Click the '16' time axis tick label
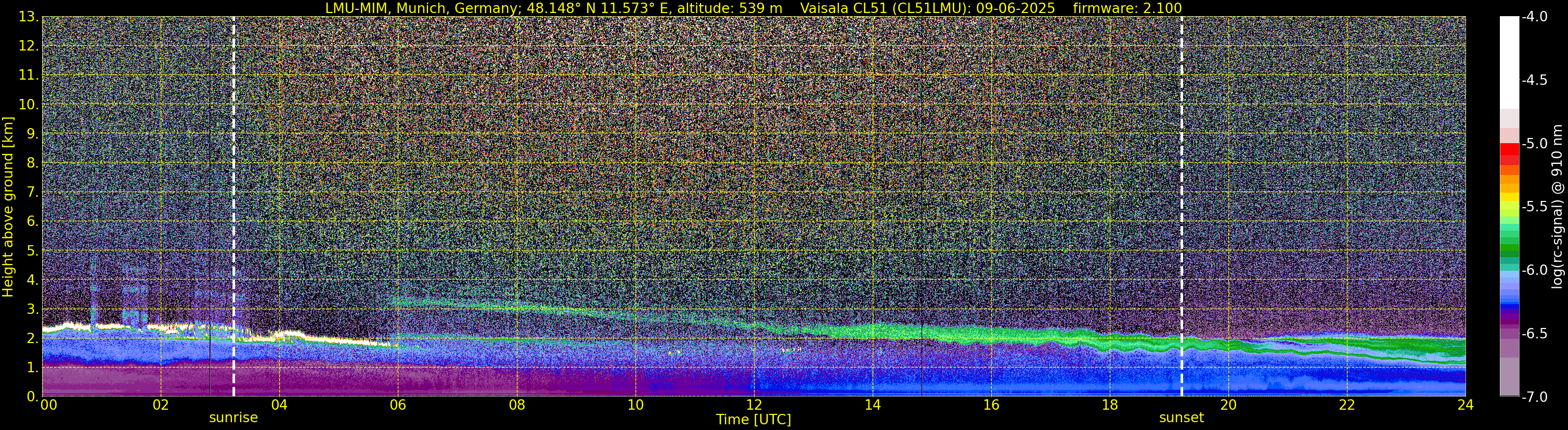Image resolution: width=1568 pixels, height=430 pixels. tap(991, 405)
